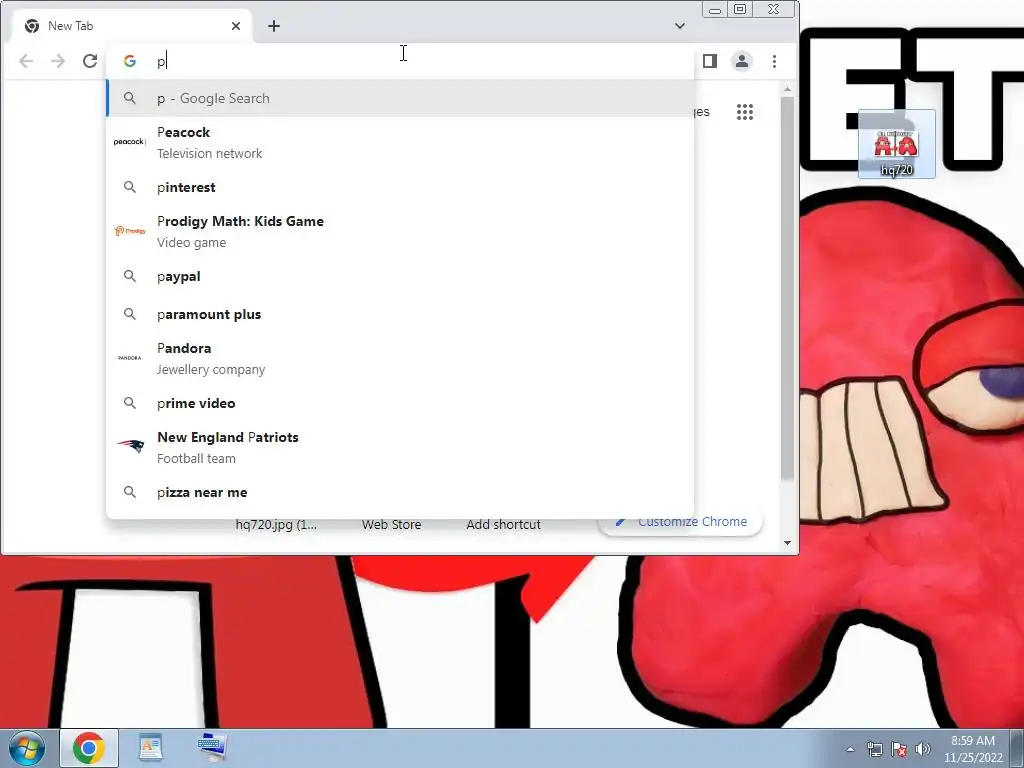Open the profile avatar icon
Image resolution: width=1024 pixels, height=768 pixels.
tap(742, 61)
